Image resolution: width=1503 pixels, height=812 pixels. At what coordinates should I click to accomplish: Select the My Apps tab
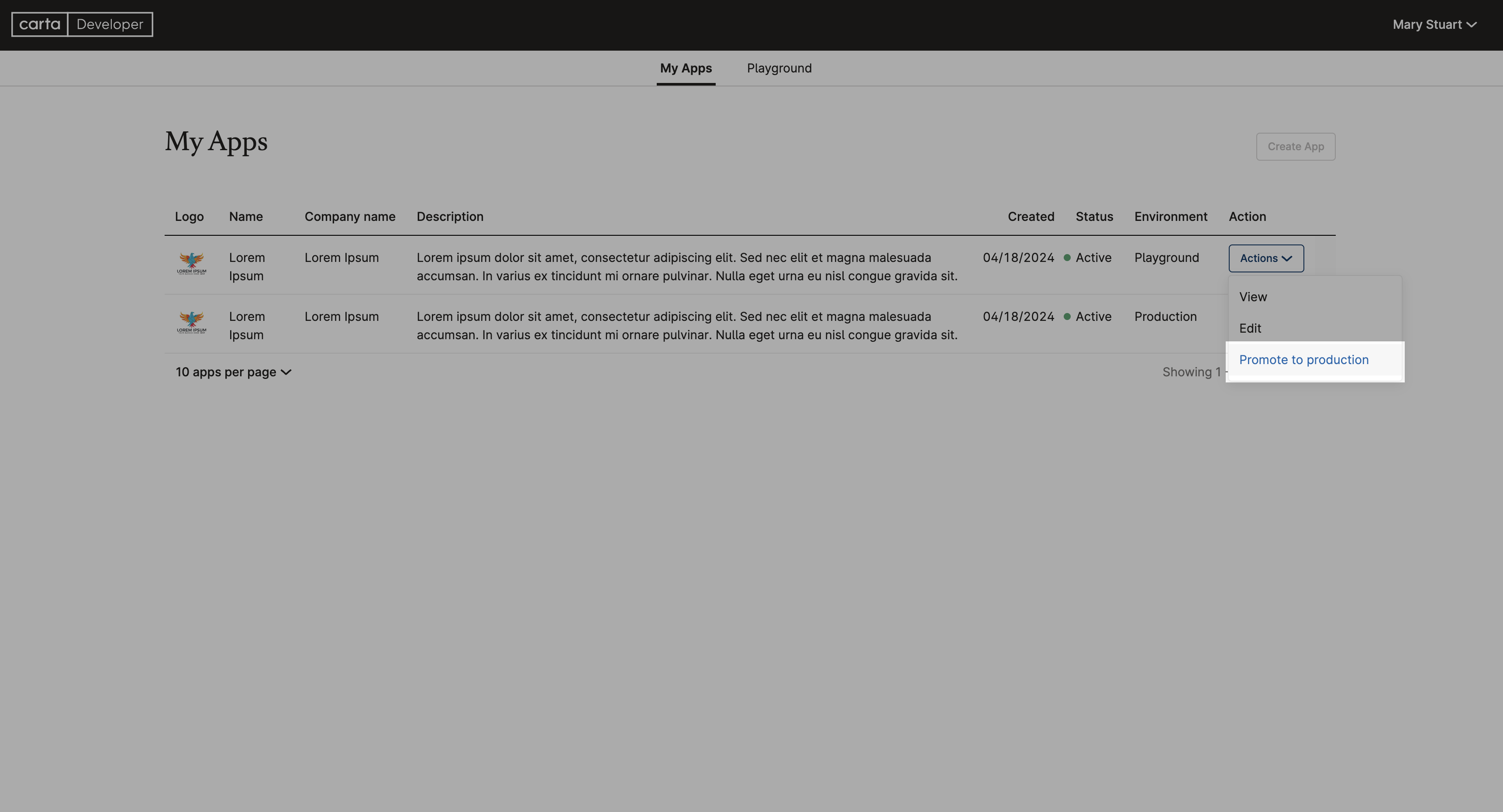point(686,68)
